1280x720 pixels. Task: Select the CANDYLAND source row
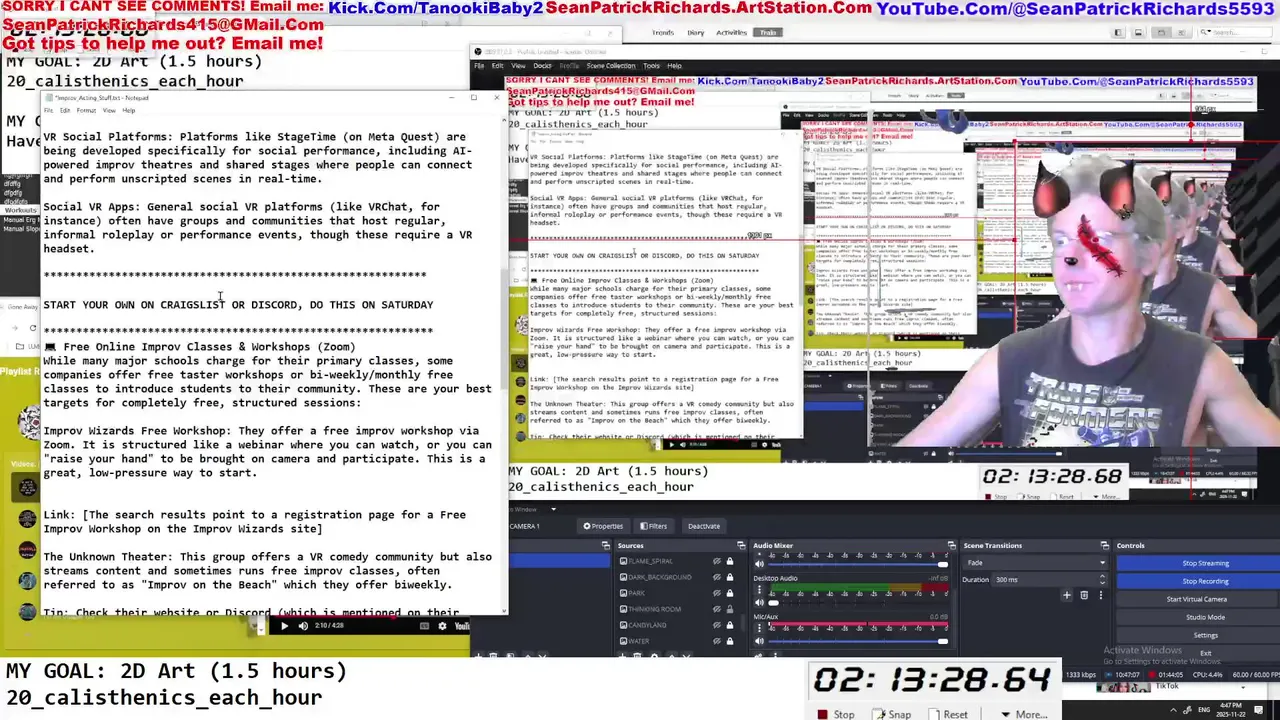[678, 625]
